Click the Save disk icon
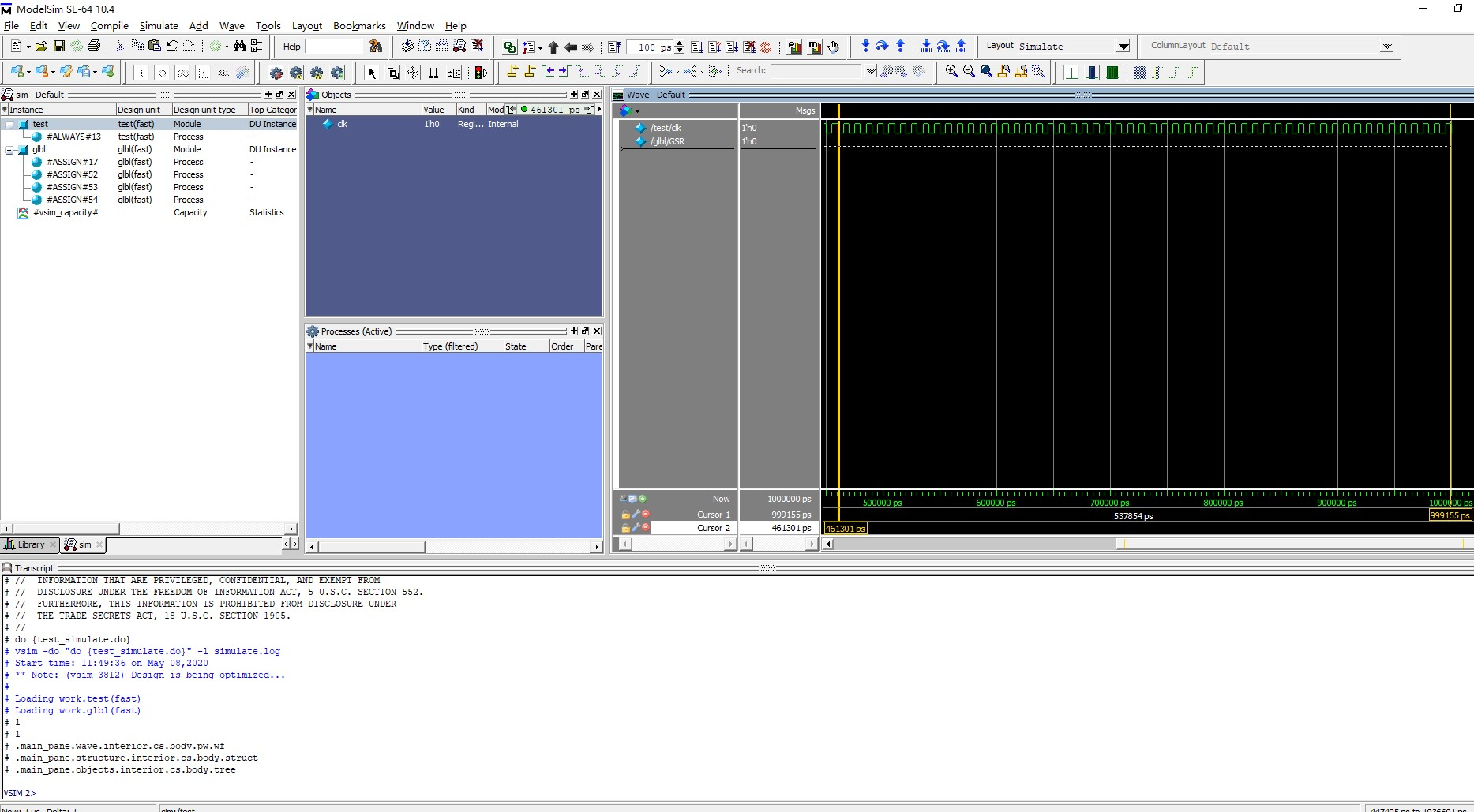Viewport: 1474px width, 812px height. [x=58, y=47]
